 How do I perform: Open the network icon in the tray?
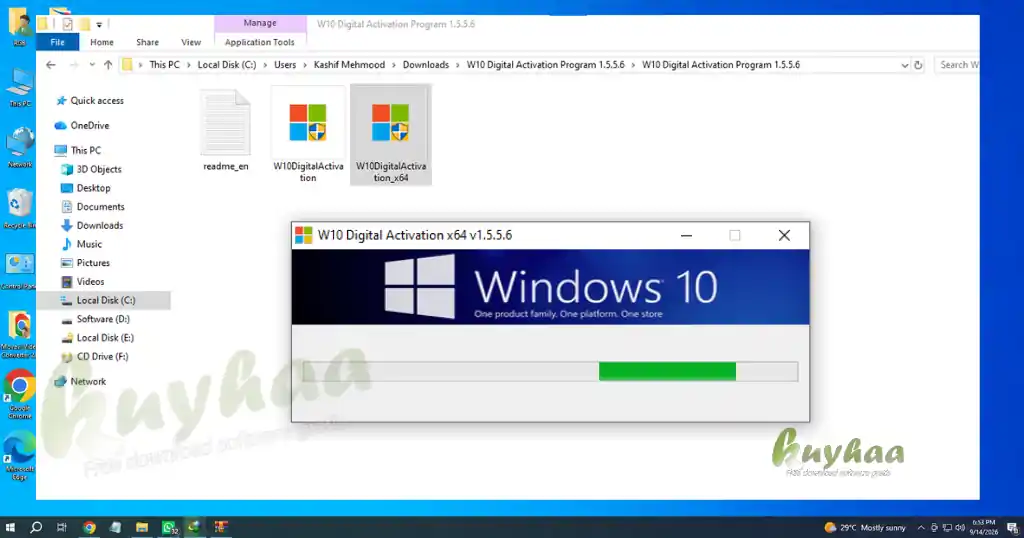(947, 528)
